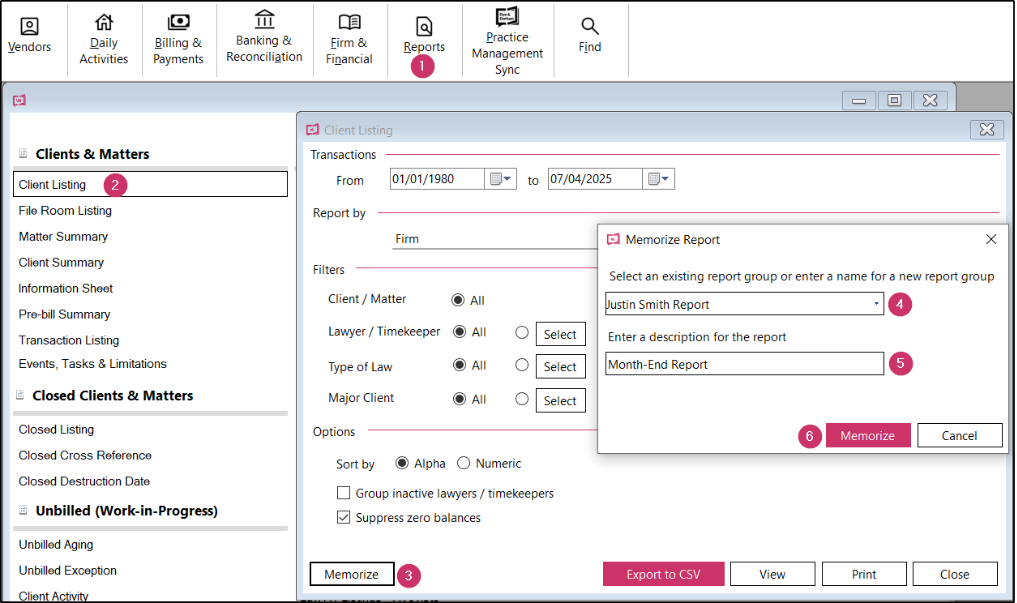Select Client Activity report
This screenshot has height=603, width=1017.
(x=53, y=596)
